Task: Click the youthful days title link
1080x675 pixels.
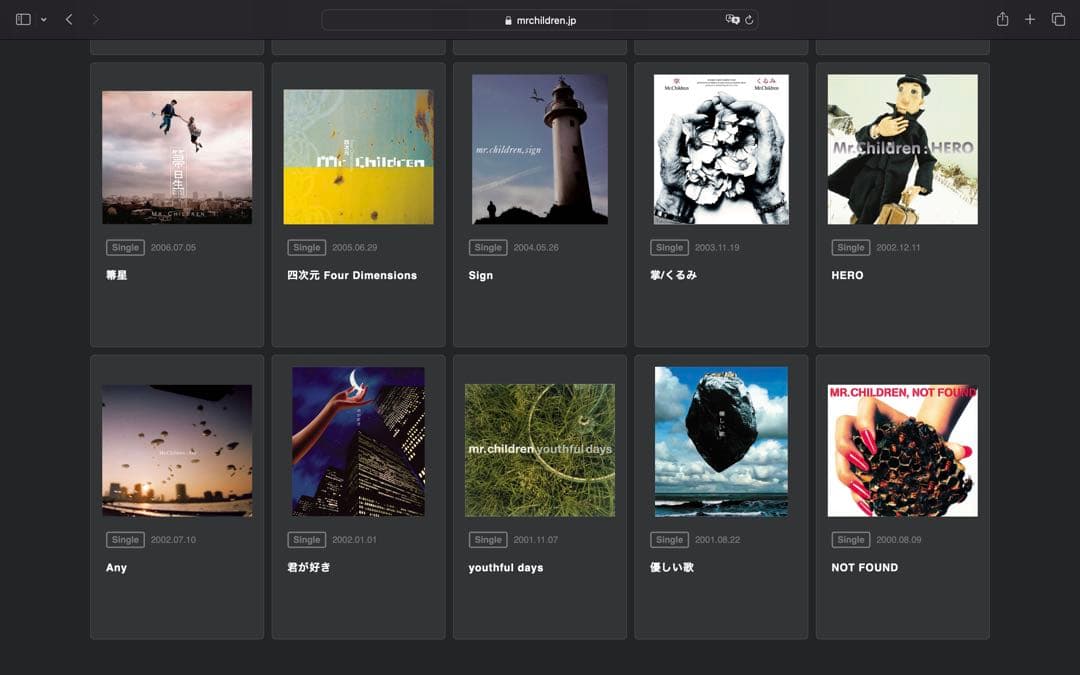Action: pos(506,568)
